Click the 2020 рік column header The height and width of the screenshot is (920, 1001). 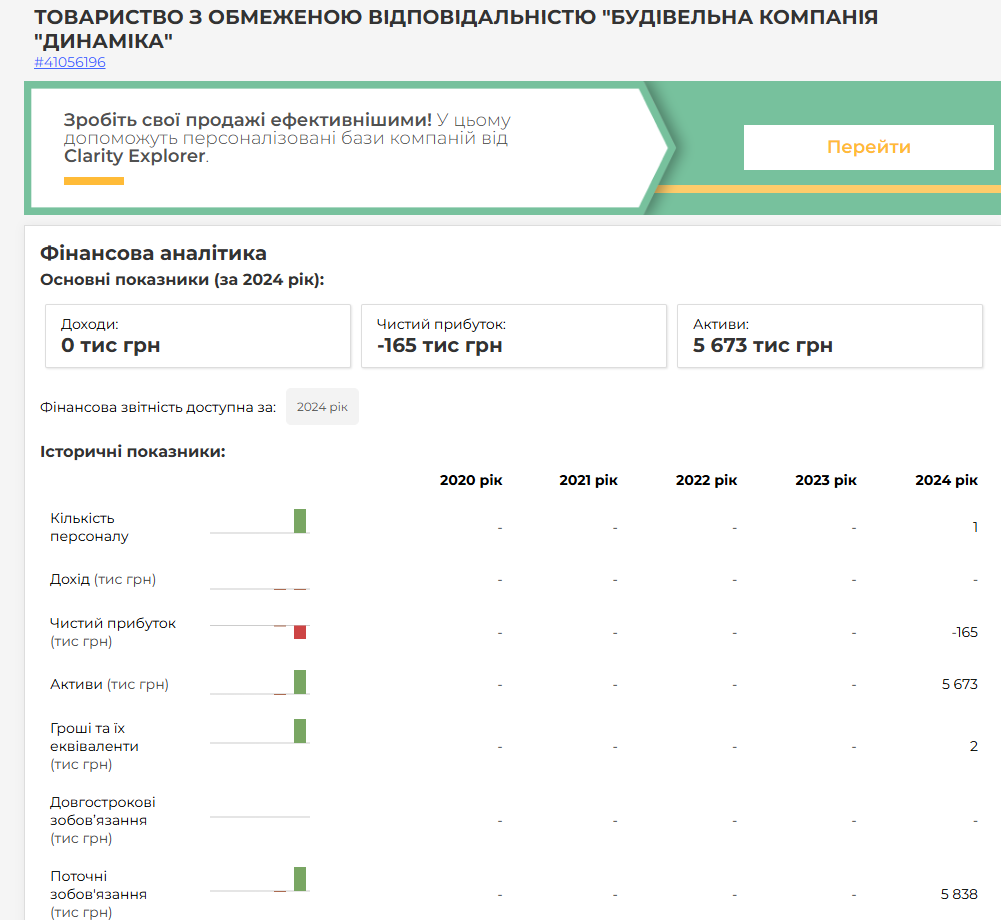click(x=471, y=480)
